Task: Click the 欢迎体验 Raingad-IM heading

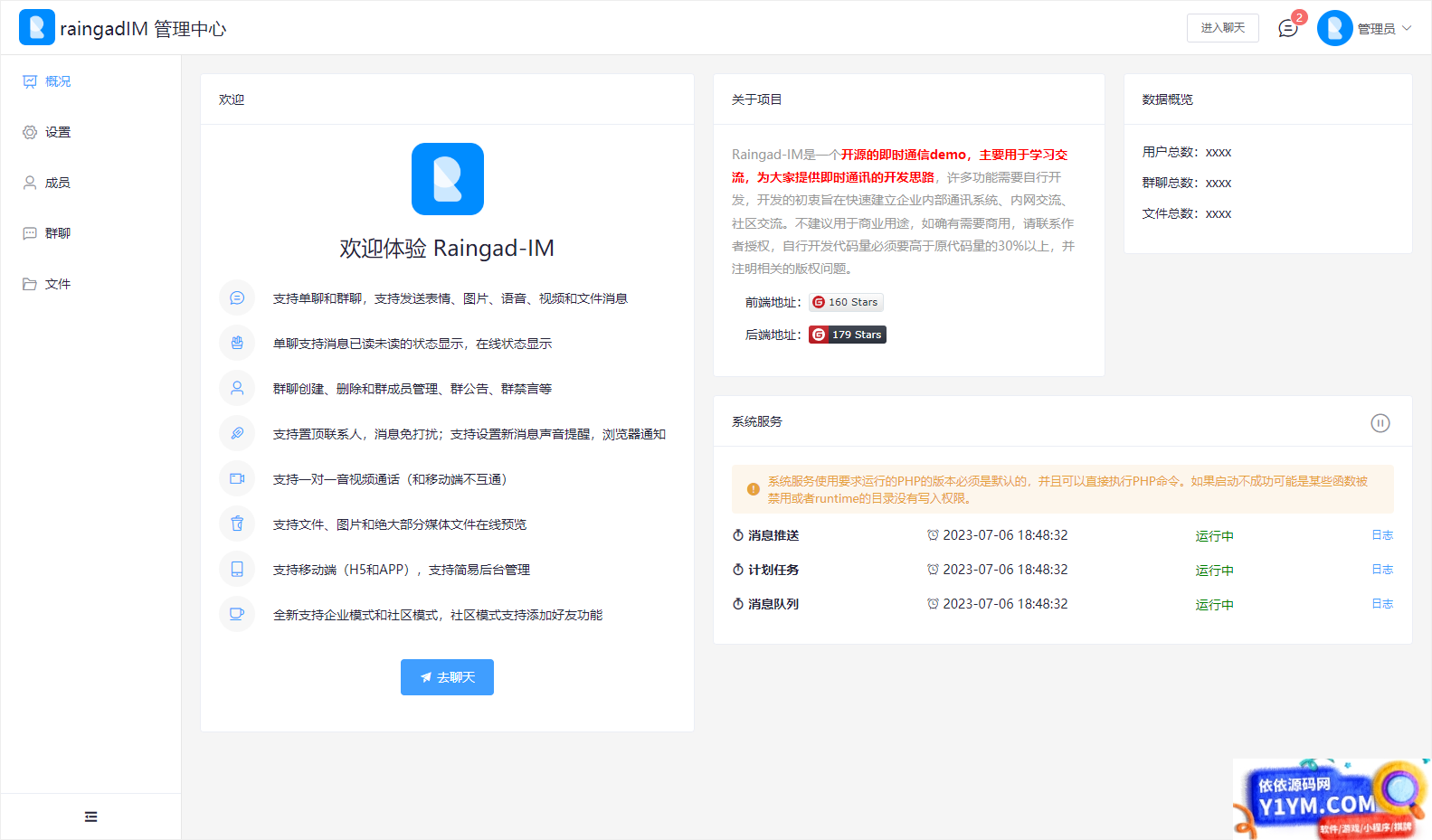Action: point(447,248)
